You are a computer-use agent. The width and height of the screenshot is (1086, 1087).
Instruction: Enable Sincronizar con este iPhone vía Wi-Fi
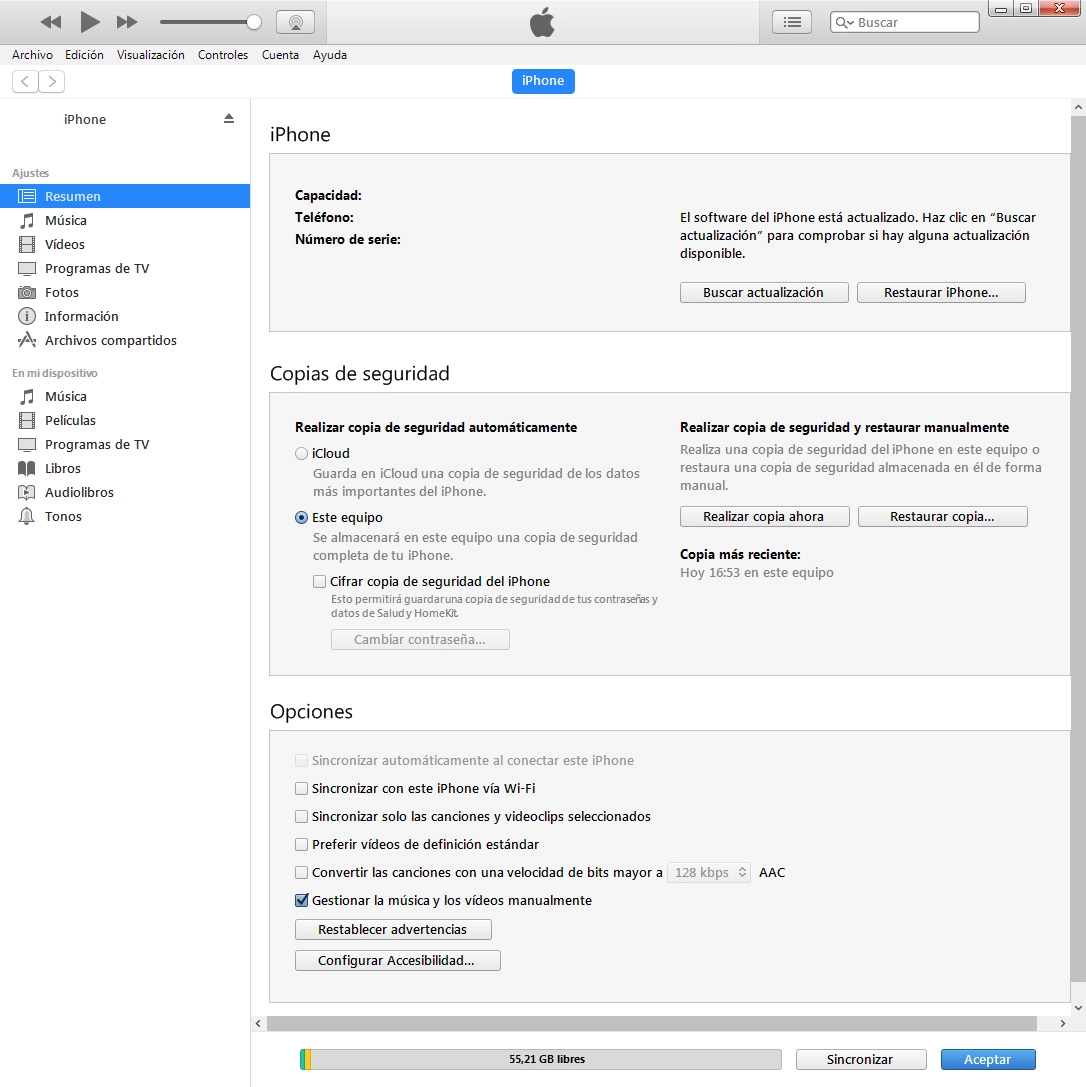pos(302,788)
